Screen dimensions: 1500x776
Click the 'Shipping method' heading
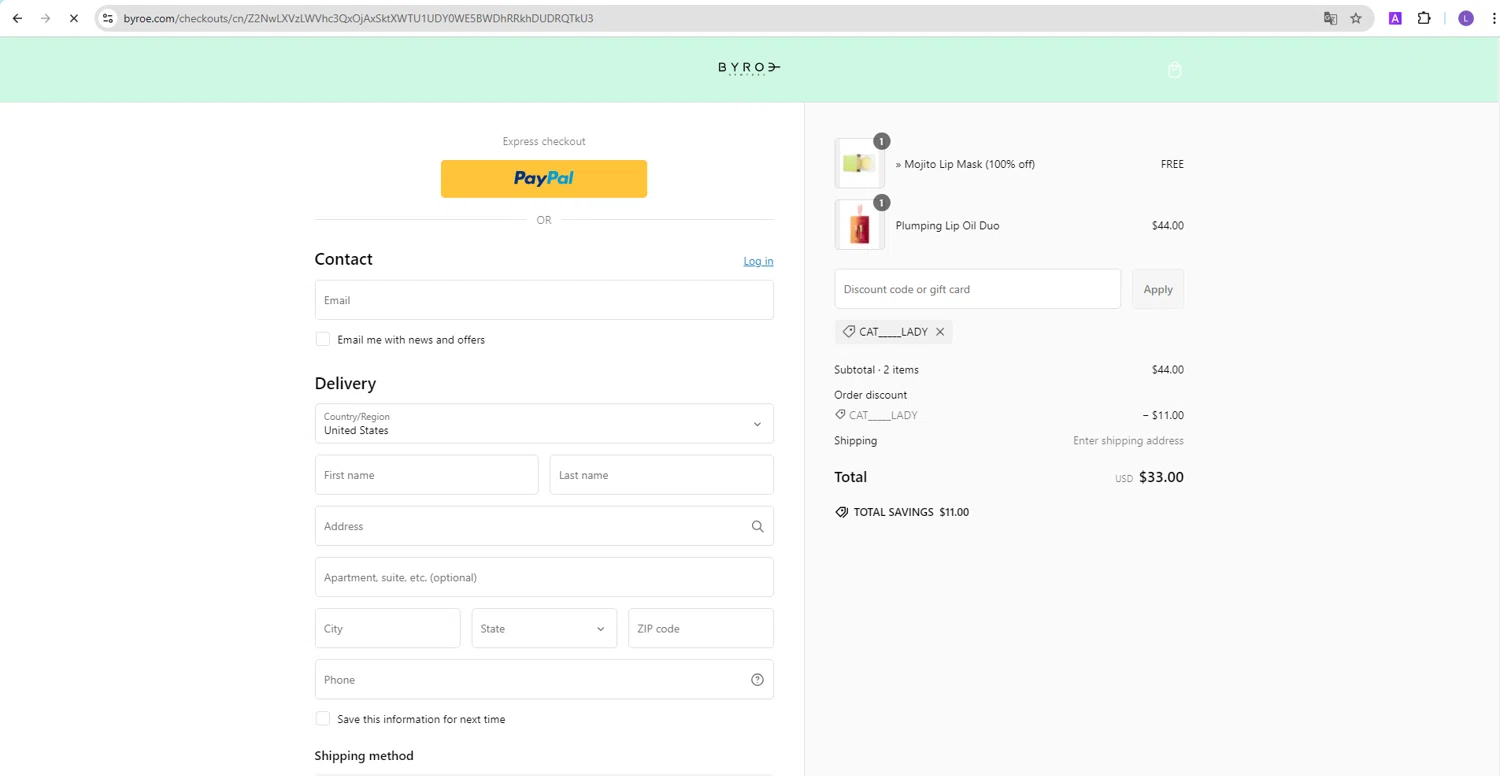click(364, 756)
